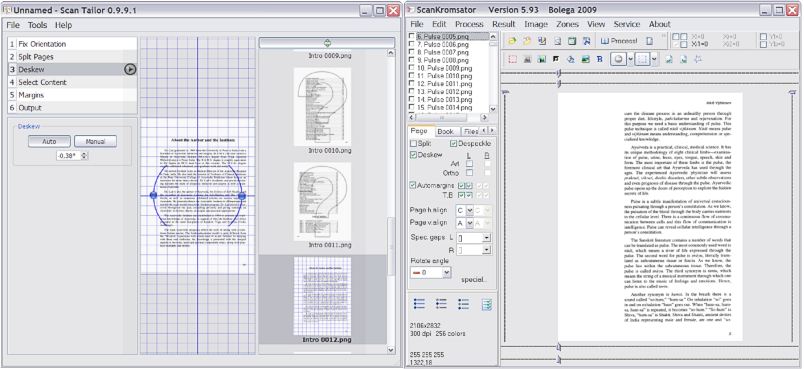
Task: Click the checklist page icon below page options
Action: pos(487,304)
